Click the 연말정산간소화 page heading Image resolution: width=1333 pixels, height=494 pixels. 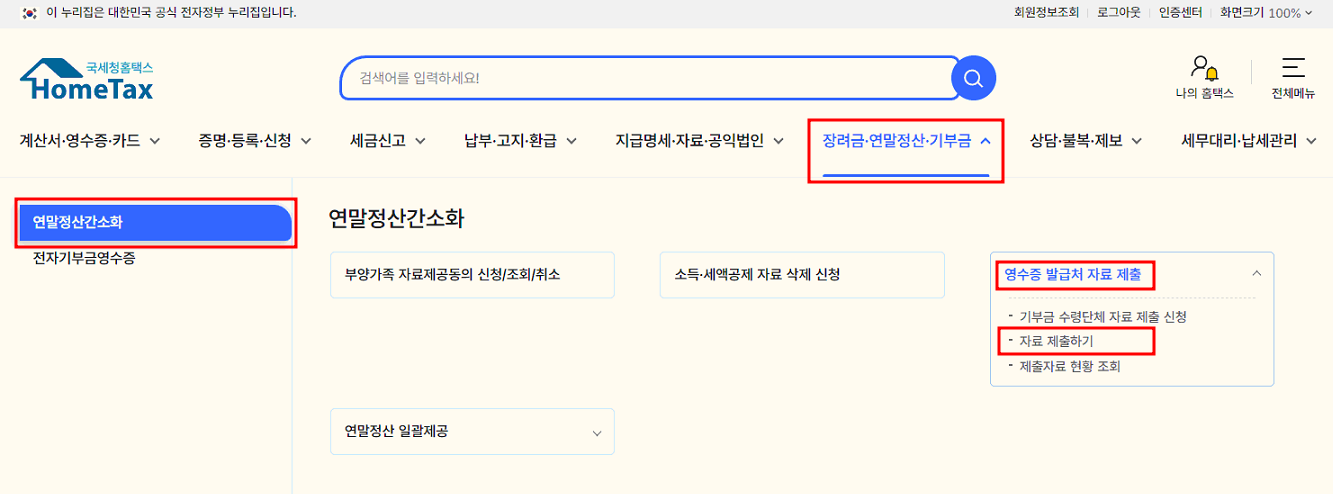coord(396,219)
